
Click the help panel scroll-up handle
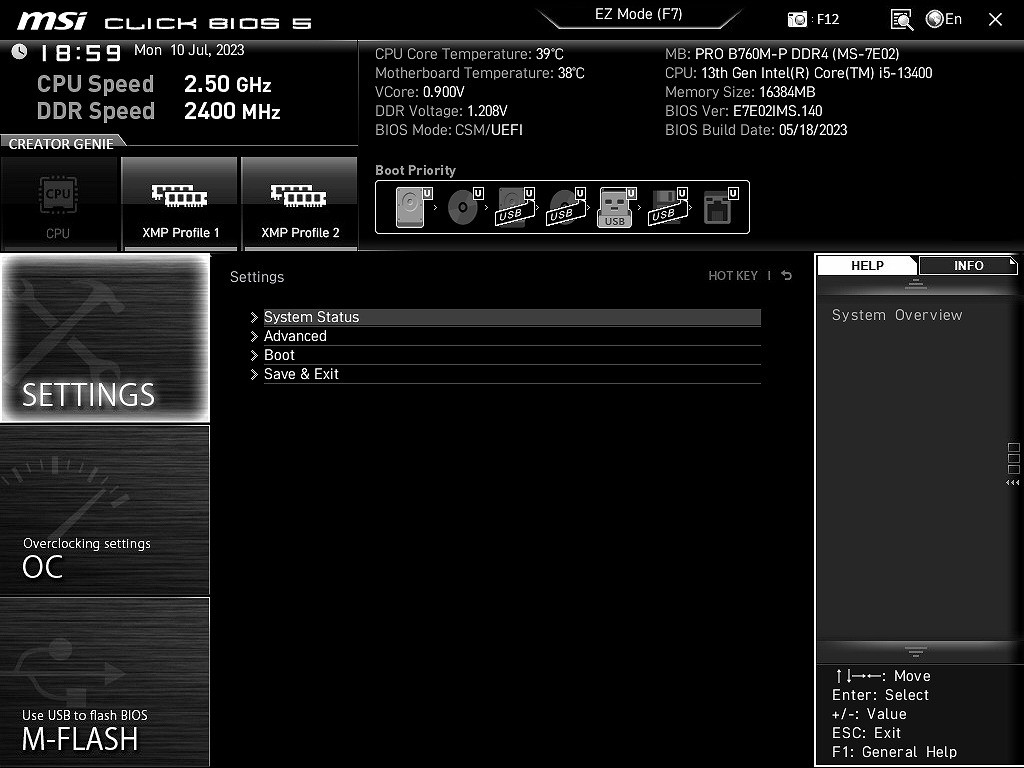pyautogui.click(x=916, y=283)
